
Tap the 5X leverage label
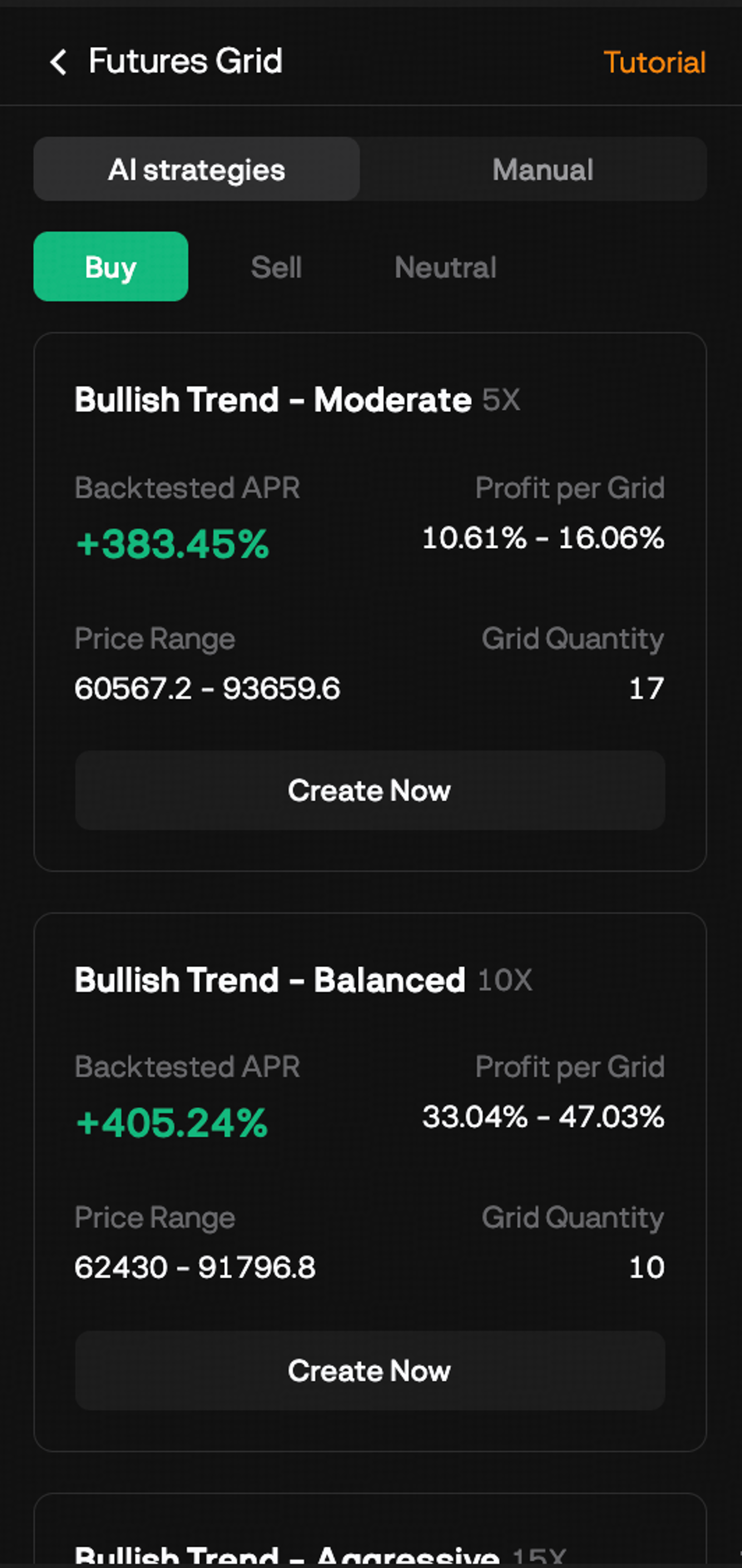tap(501, 400)
